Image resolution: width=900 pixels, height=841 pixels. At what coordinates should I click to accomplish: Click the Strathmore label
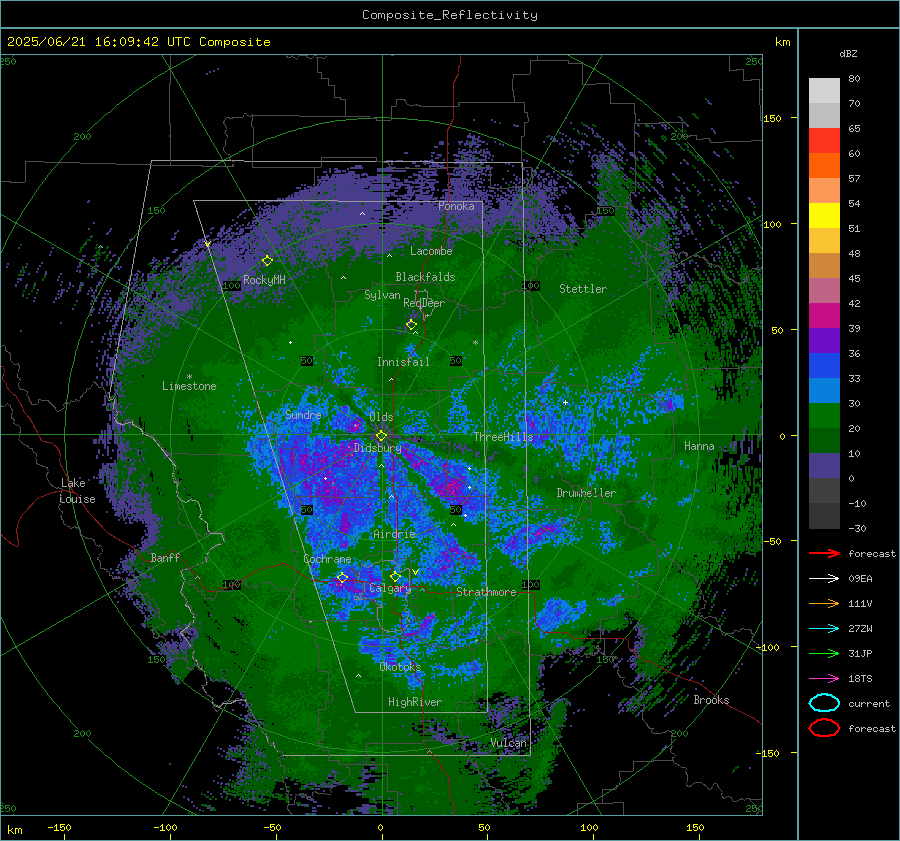[x=486, y=592]
